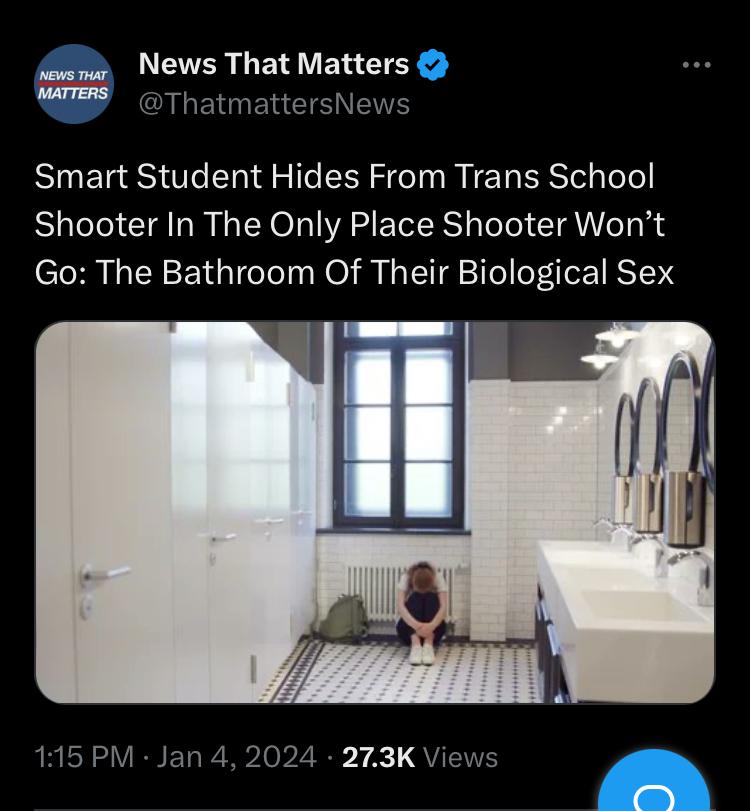Open the News That Matters display name

tap(274, 64)
